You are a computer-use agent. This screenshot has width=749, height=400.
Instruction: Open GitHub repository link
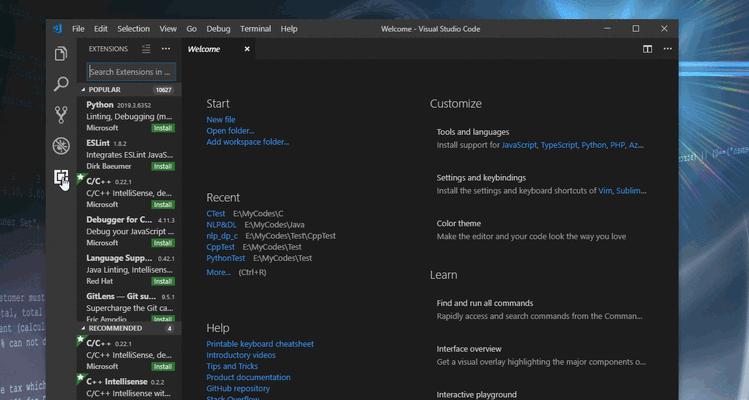238,389
